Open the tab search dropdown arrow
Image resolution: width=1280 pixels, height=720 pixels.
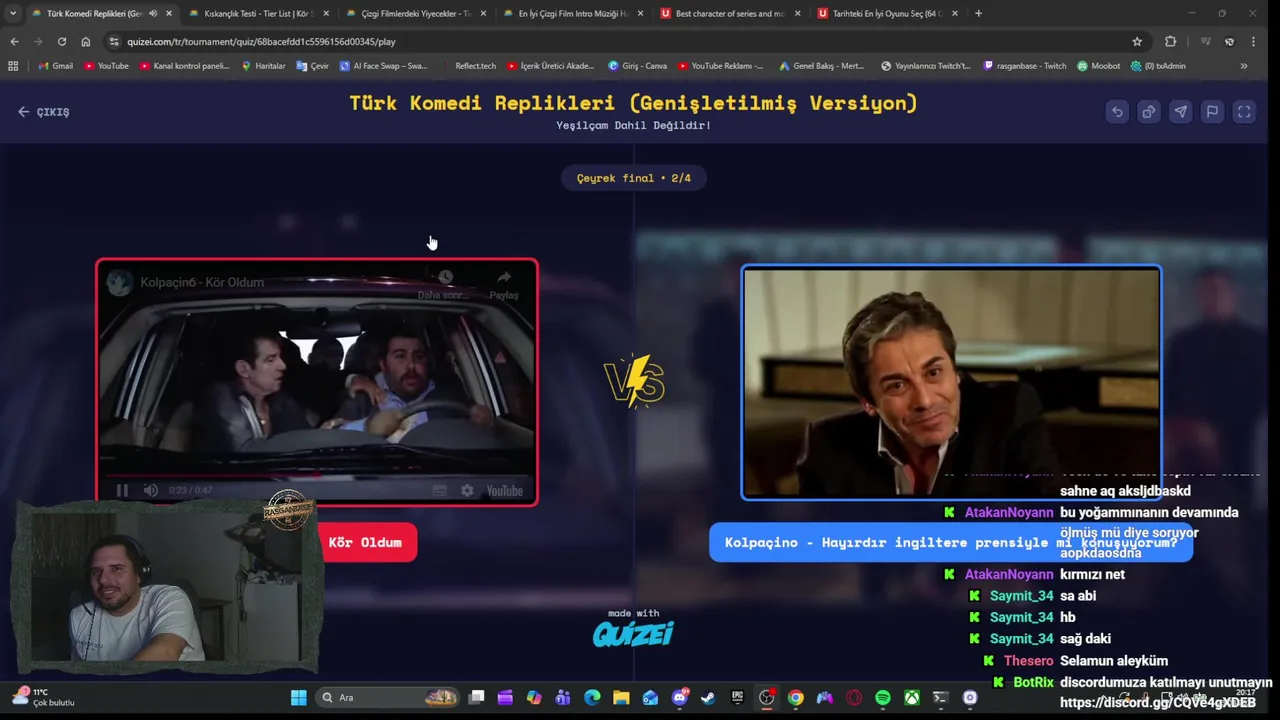point(13,13)
